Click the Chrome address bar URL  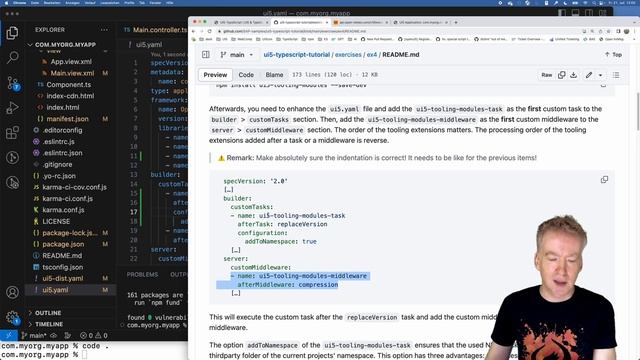click(x=294, y=31)
